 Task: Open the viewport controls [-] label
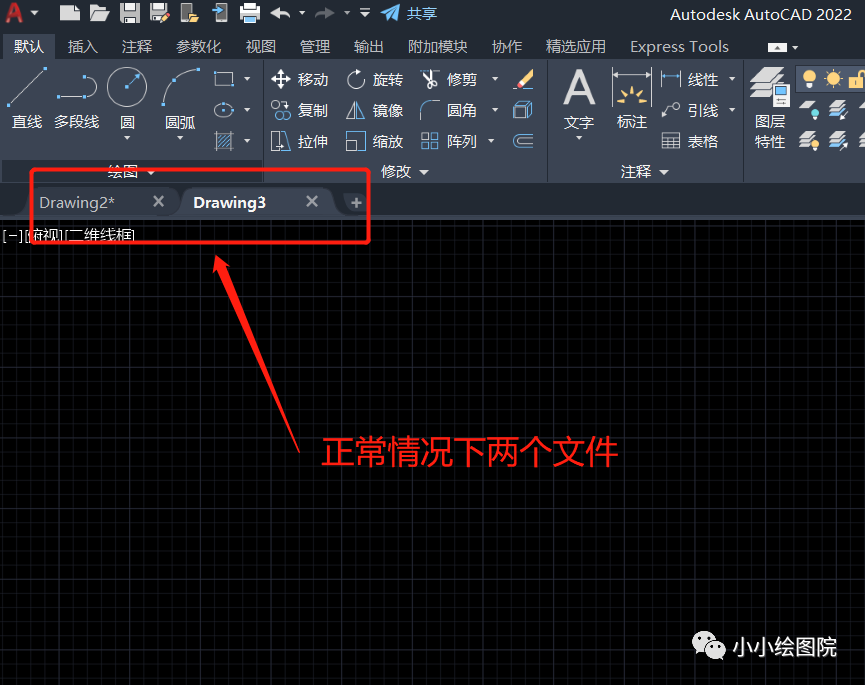click(12, 236)
